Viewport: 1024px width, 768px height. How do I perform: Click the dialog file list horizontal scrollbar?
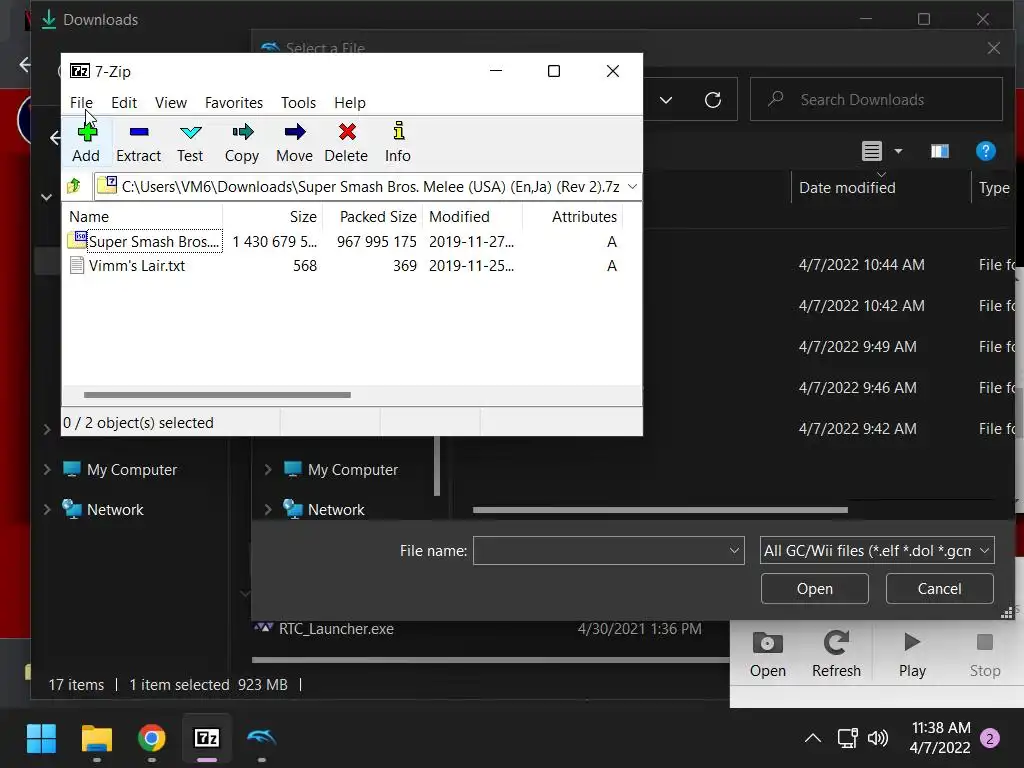[x=660, y=510]
